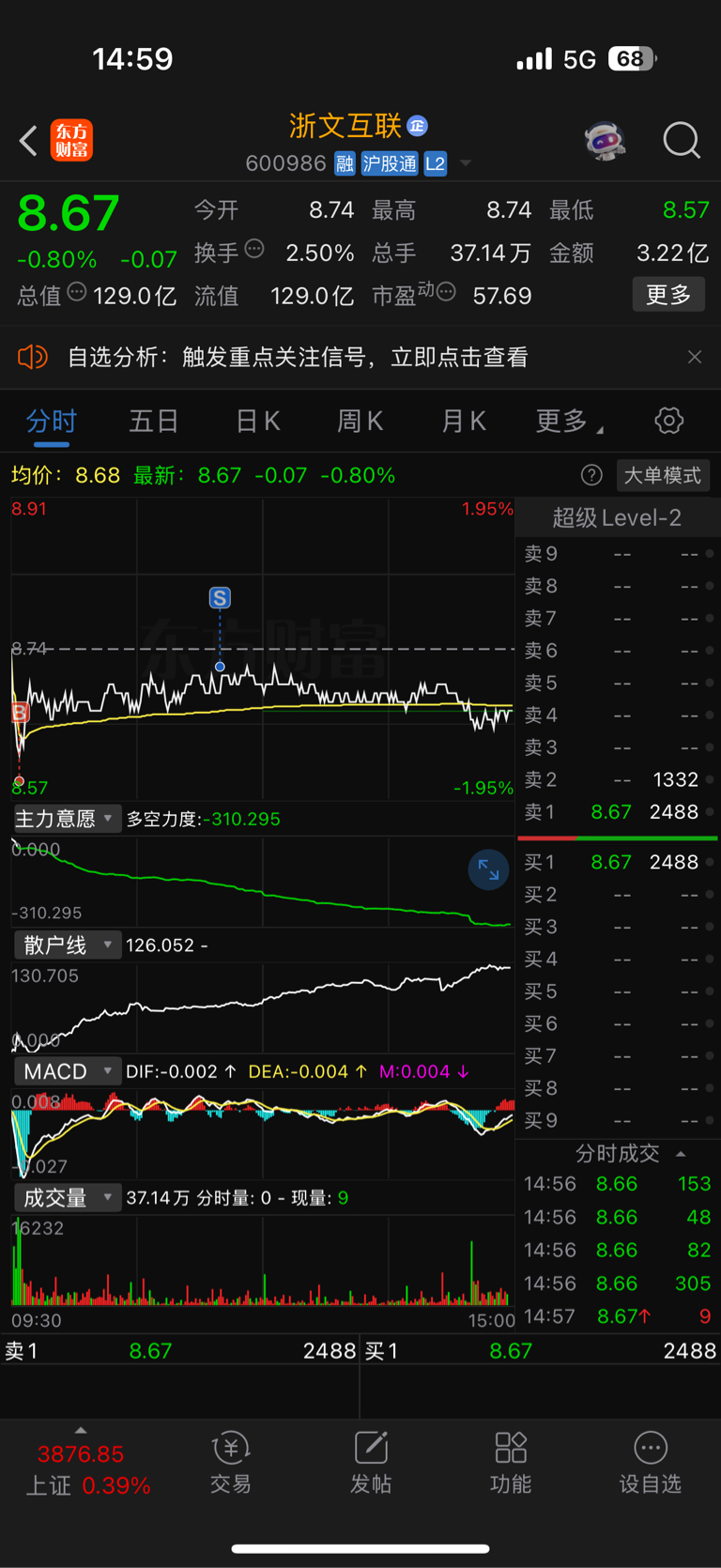Switch to the 日K tab
Viewport: 721px width, 1568px height.
click(x=257, y=421)
